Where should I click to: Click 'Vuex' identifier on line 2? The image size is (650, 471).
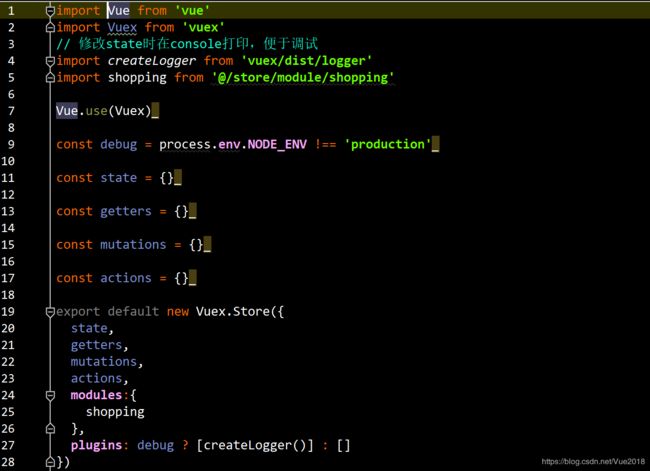pos(122,27)
